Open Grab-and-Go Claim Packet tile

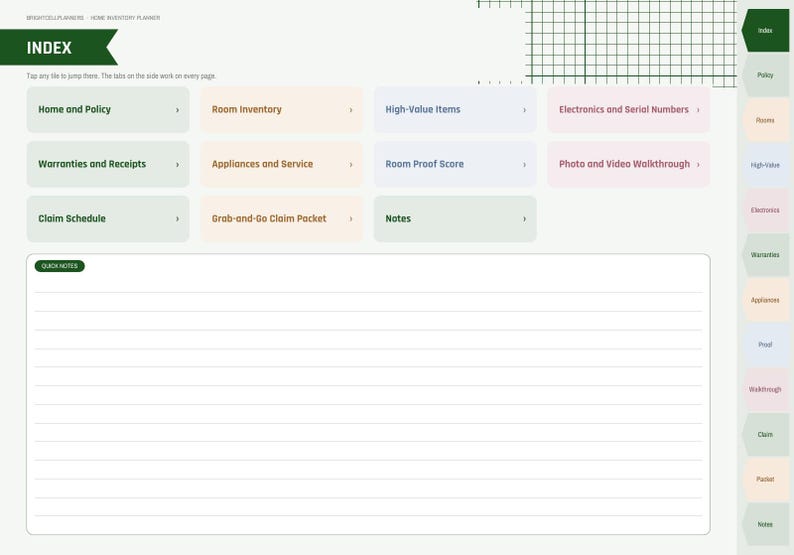(x=282, y=219)
